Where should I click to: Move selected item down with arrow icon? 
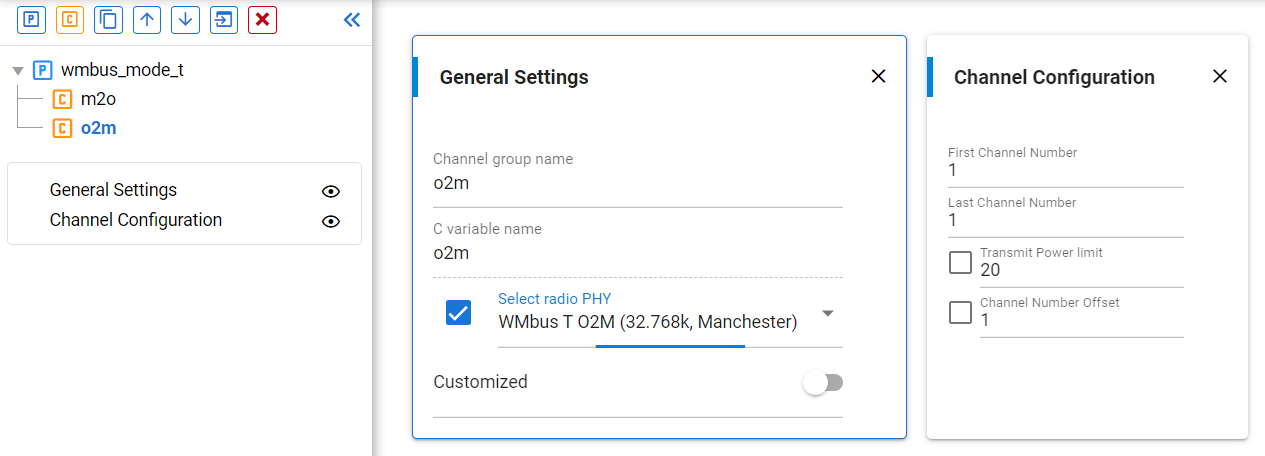185,20
